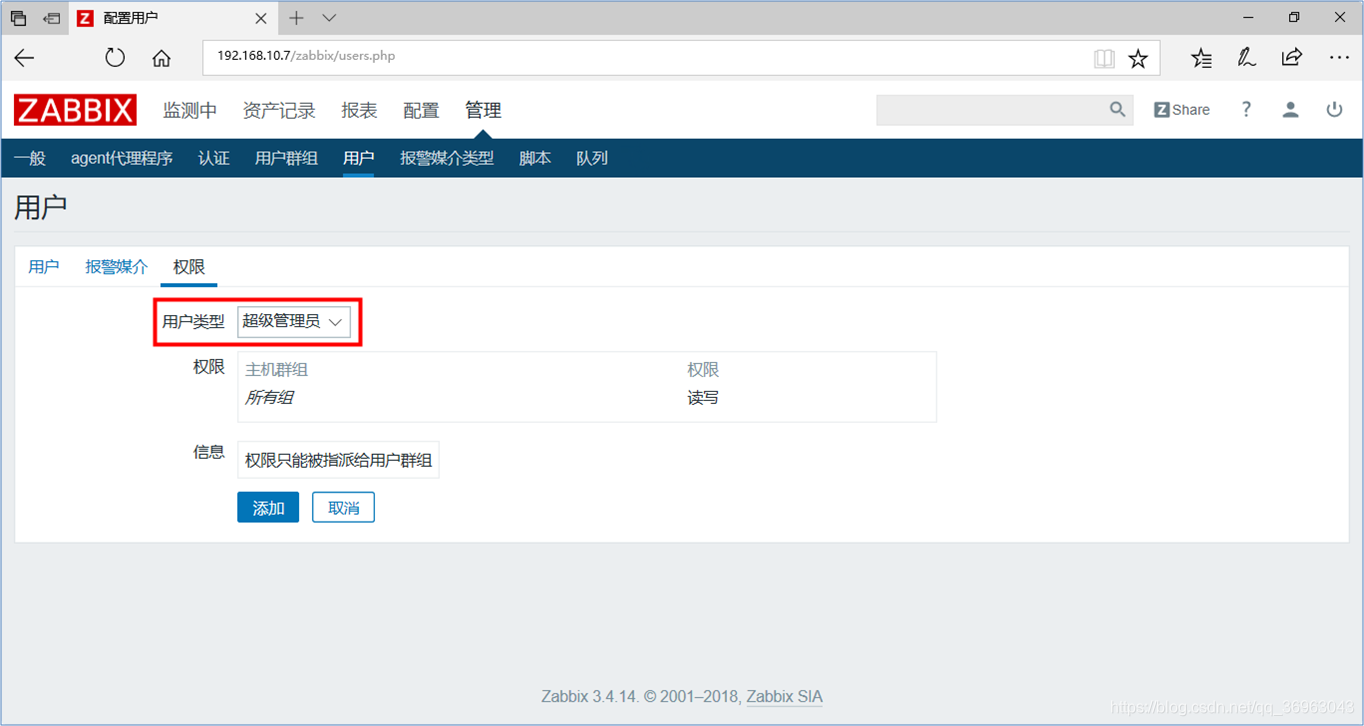Open a new tab with plus icon

point(296,18)
